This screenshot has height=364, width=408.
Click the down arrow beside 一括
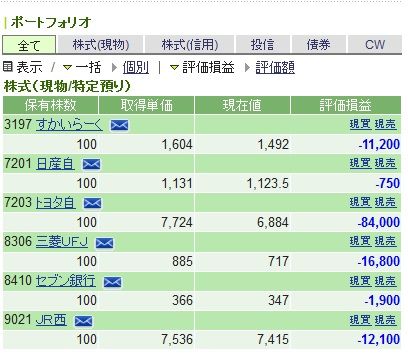67,68
